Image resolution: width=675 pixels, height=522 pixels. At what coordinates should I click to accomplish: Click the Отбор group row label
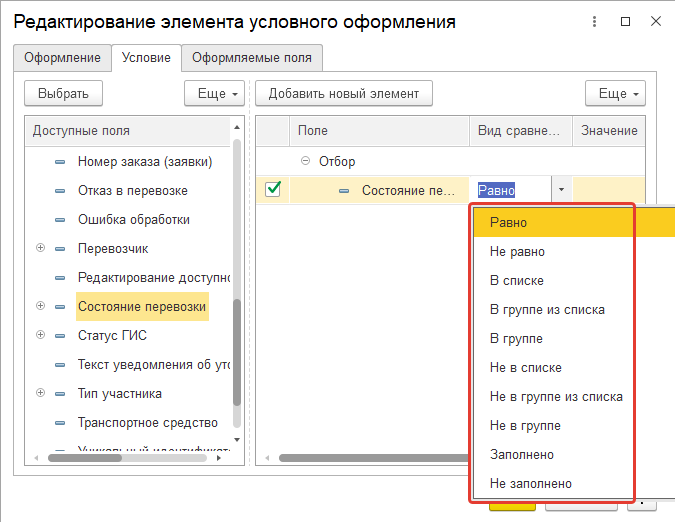[x=337, y=162]
